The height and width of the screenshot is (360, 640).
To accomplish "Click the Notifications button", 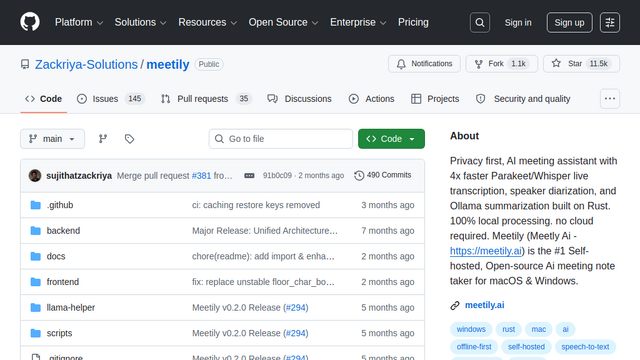I will [x=424, y=64].
